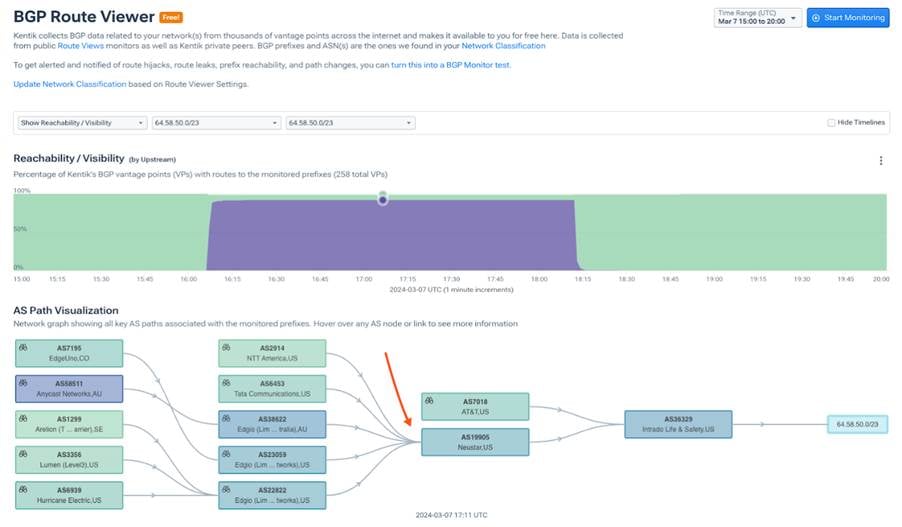Click the timeline marker dot on reachability chart
Image resolution: width=902 pixels, height=527 pixels.
(x=383, y=200)
